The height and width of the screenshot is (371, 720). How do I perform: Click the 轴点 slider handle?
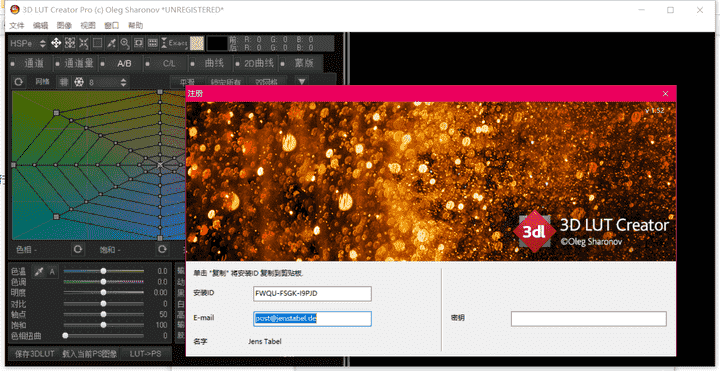click(103, 314)
